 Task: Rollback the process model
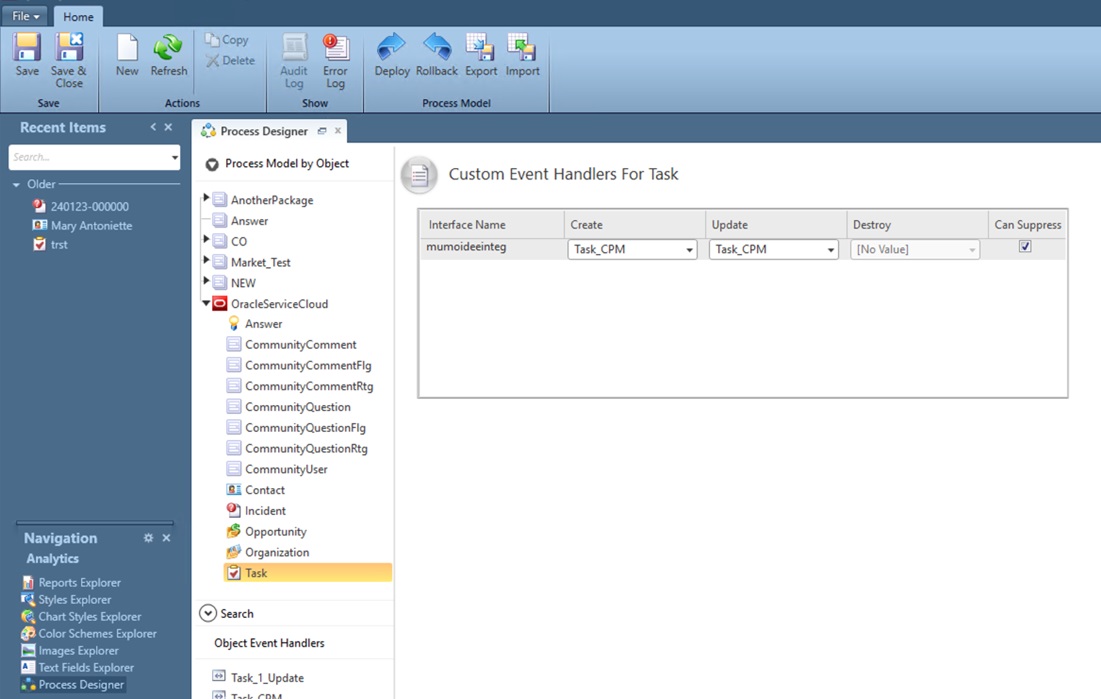coord(437,55)
